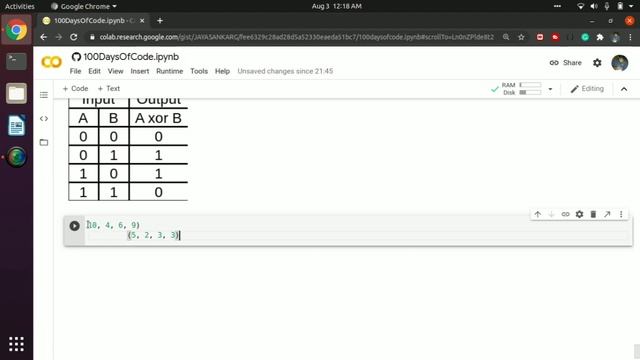Screen dimensions: 640x360
Task: Close the 100DaysOfCode.ipynb browser tab
Action: pyautogui.click(x=142, y=20)
